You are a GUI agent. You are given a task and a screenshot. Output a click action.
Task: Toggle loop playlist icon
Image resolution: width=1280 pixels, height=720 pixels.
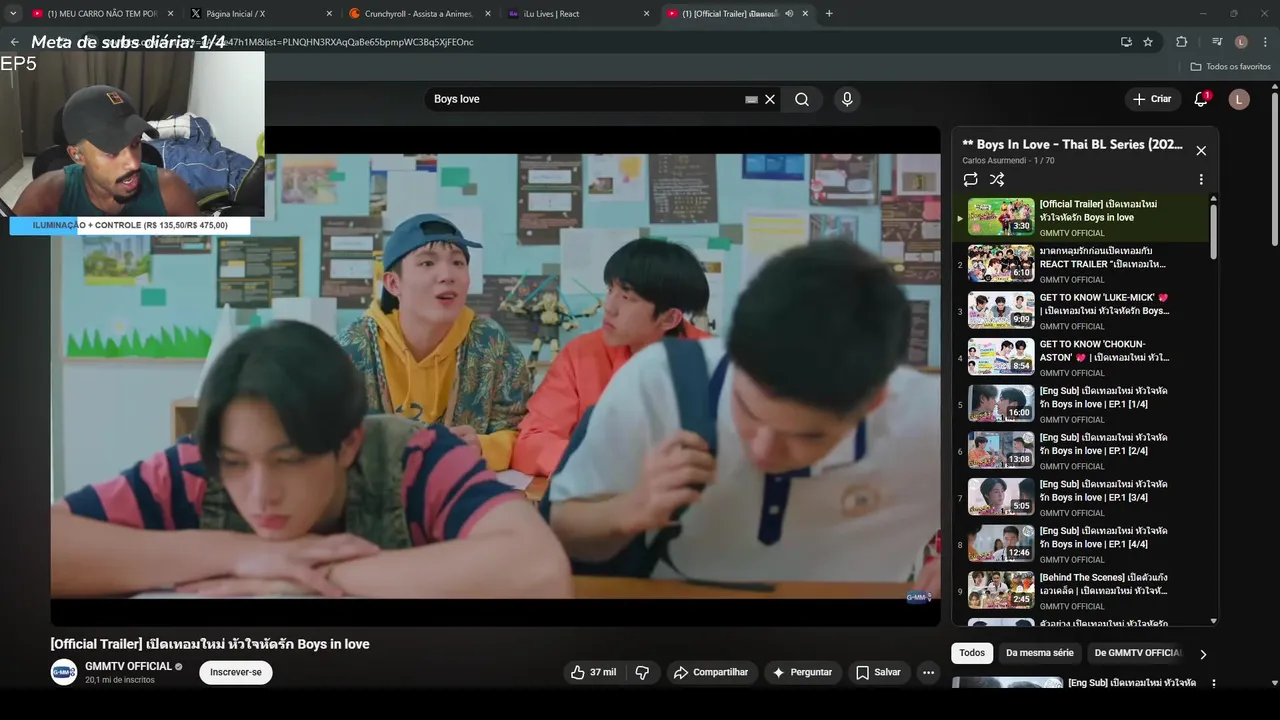coord(970,180)
